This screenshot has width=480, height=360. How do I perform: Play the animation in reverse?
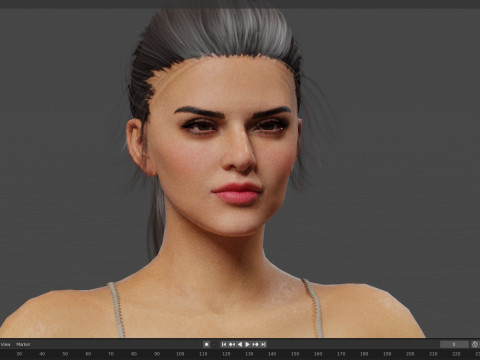coord(240,344)
